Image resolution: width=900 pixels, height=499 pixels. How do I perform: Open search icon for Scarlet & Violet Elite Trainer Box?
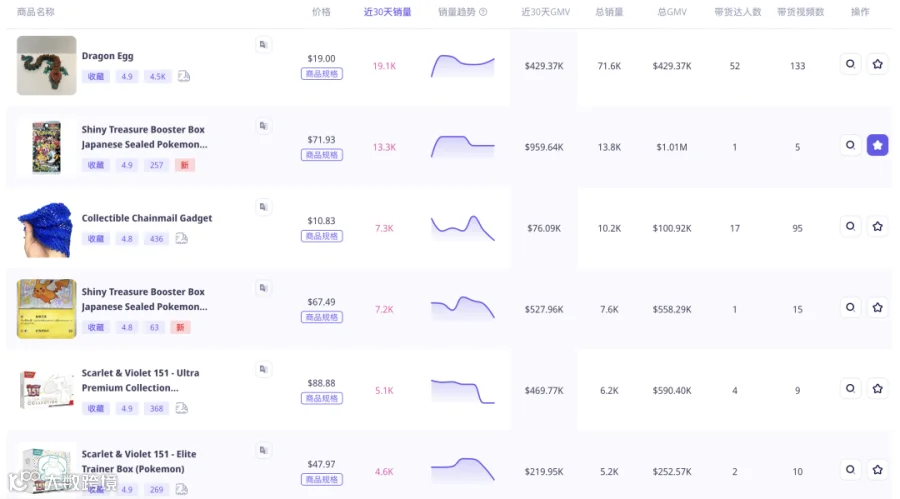(850, 470)
